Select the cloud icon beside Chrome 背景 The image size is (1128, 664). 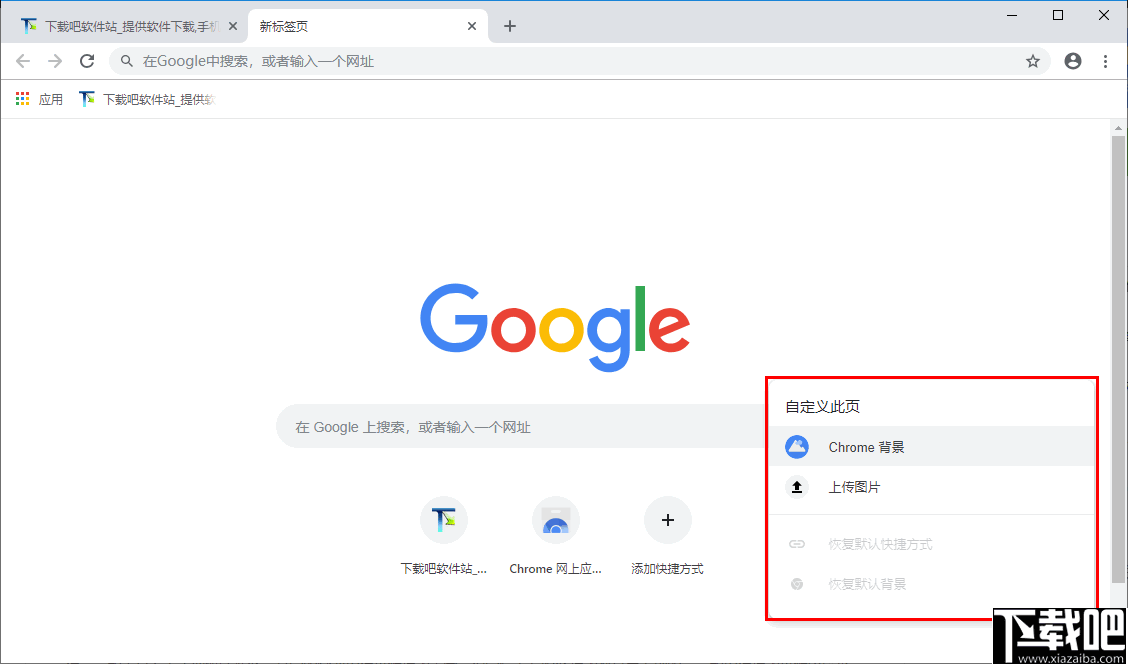(x=796, y=446)
